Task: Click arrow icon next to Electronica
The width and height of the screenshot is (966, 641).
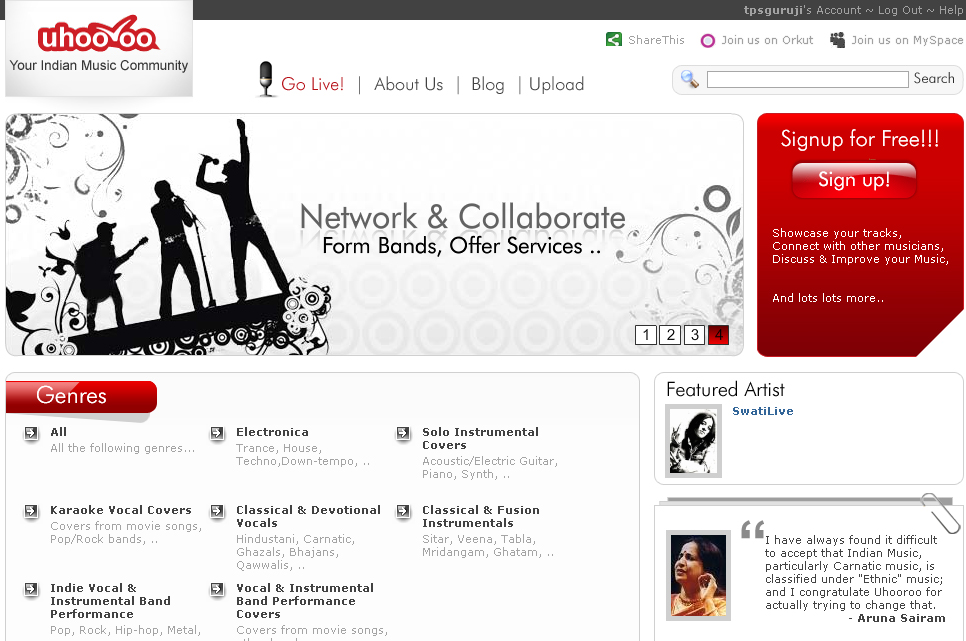Action: (217, 433)
